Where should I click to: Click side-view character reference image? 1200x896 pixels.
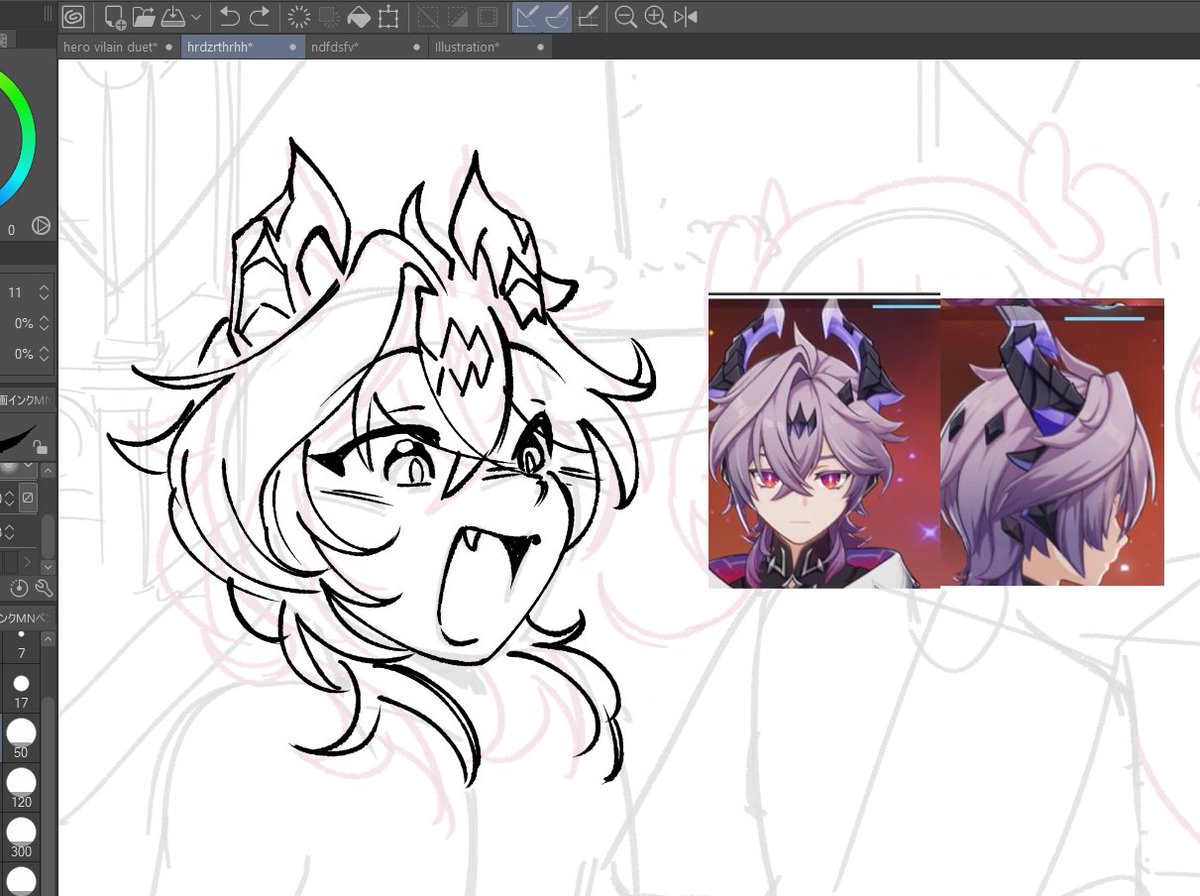(x=1052, y=442)
